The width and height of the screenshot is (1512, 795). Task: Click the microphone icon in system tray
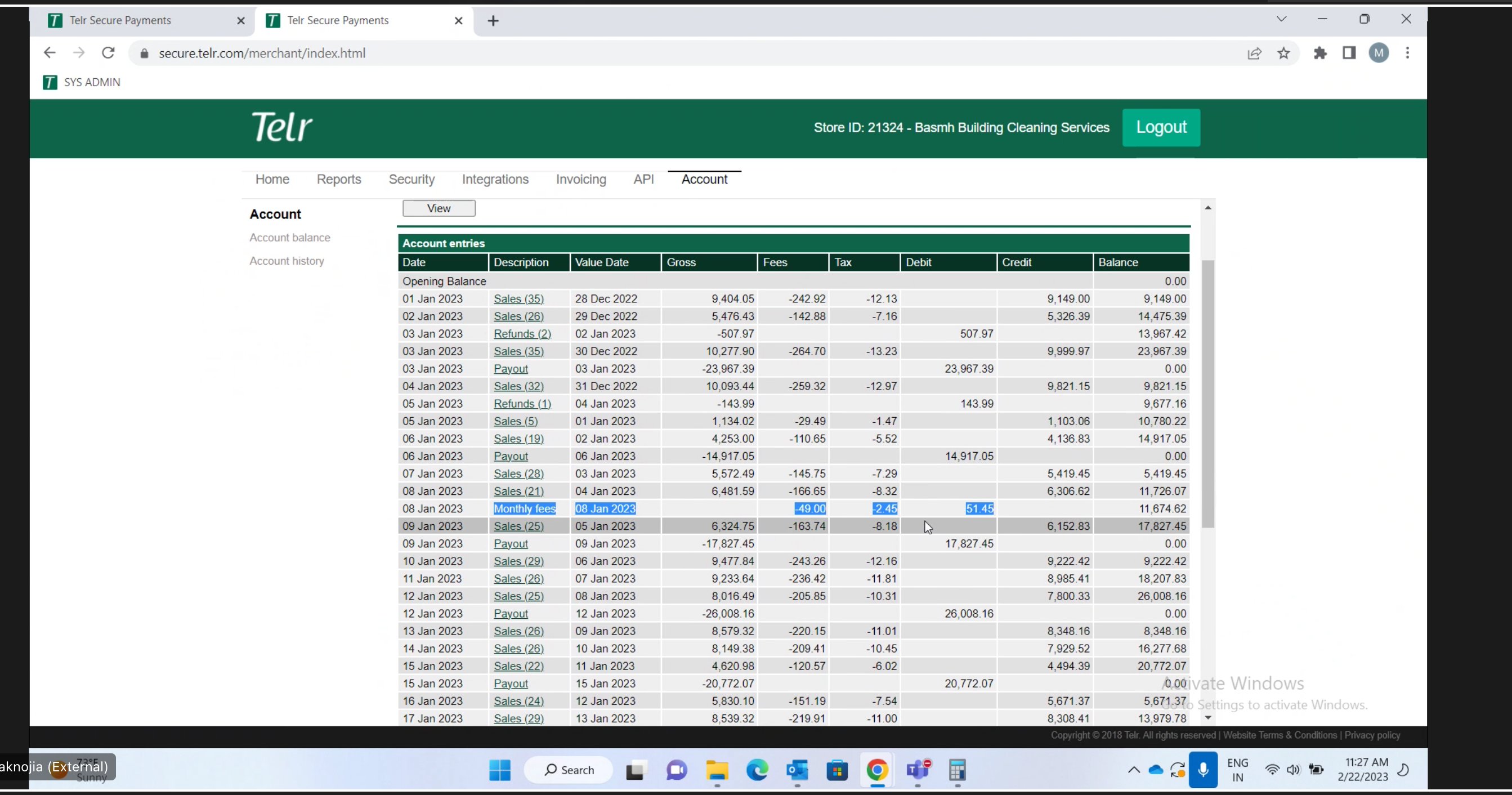pos(1204,770)
